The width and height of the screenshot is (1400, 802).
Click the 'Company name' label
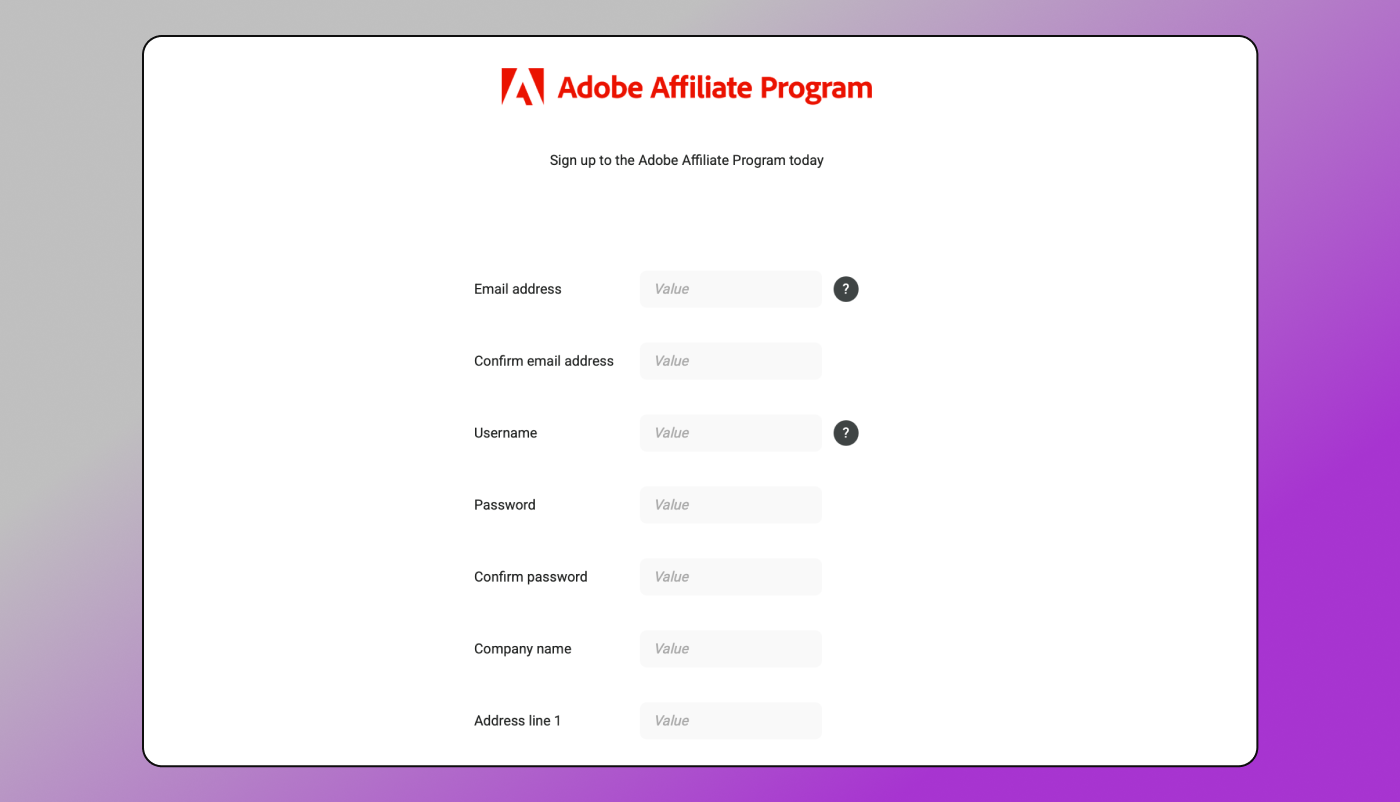[523, 649]
